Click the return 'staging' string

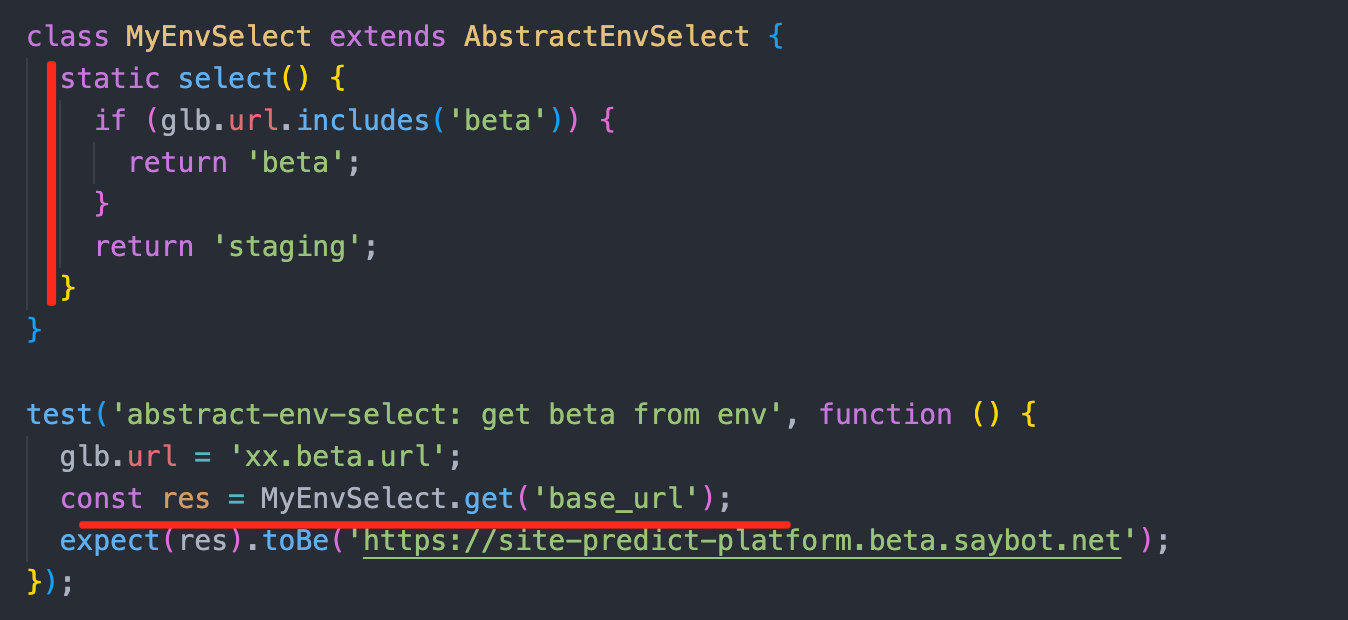tap(286, 246)
